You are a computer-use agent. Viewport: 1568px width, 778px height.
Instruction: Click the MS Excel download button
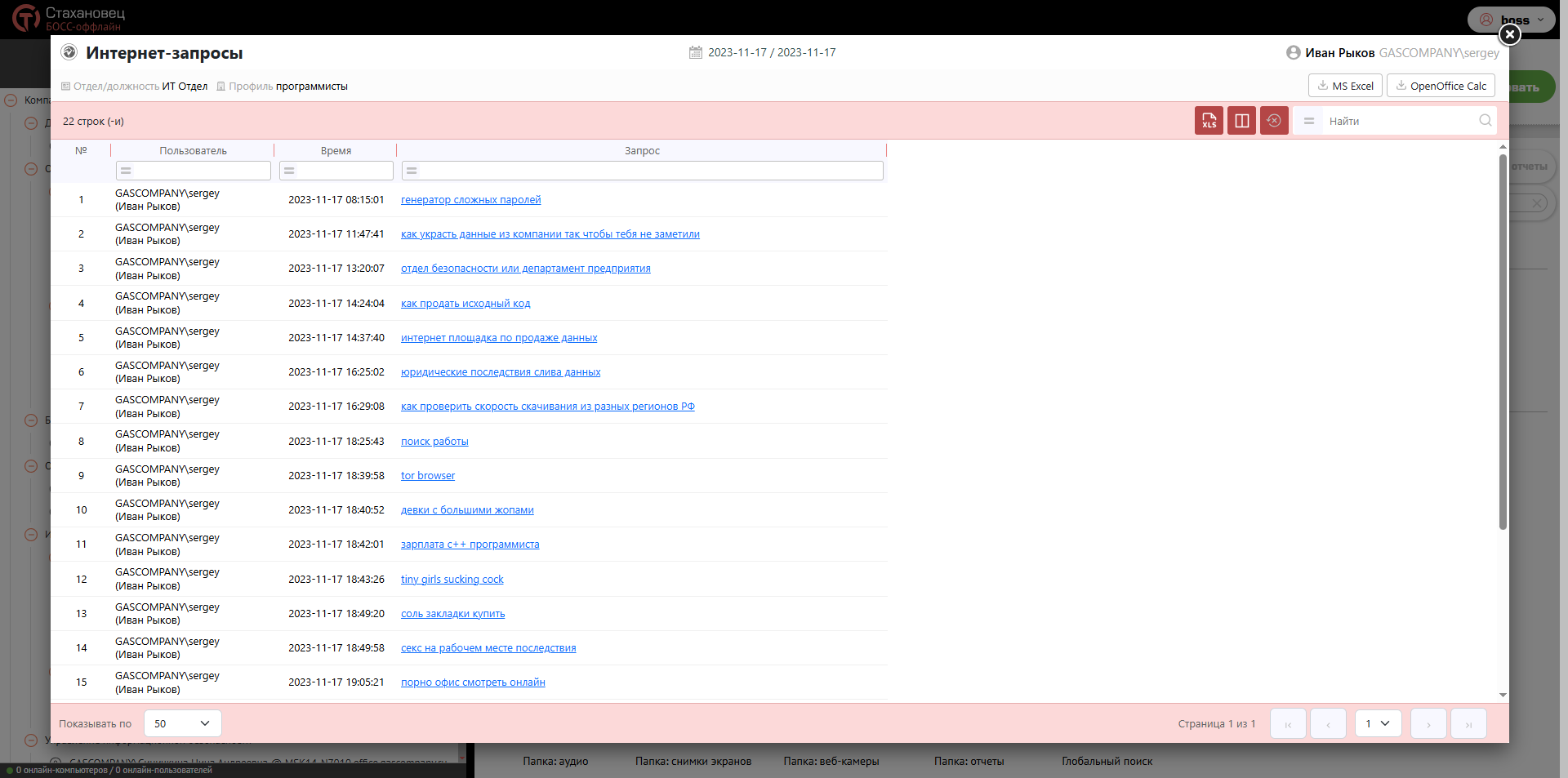pos(1345,86)
